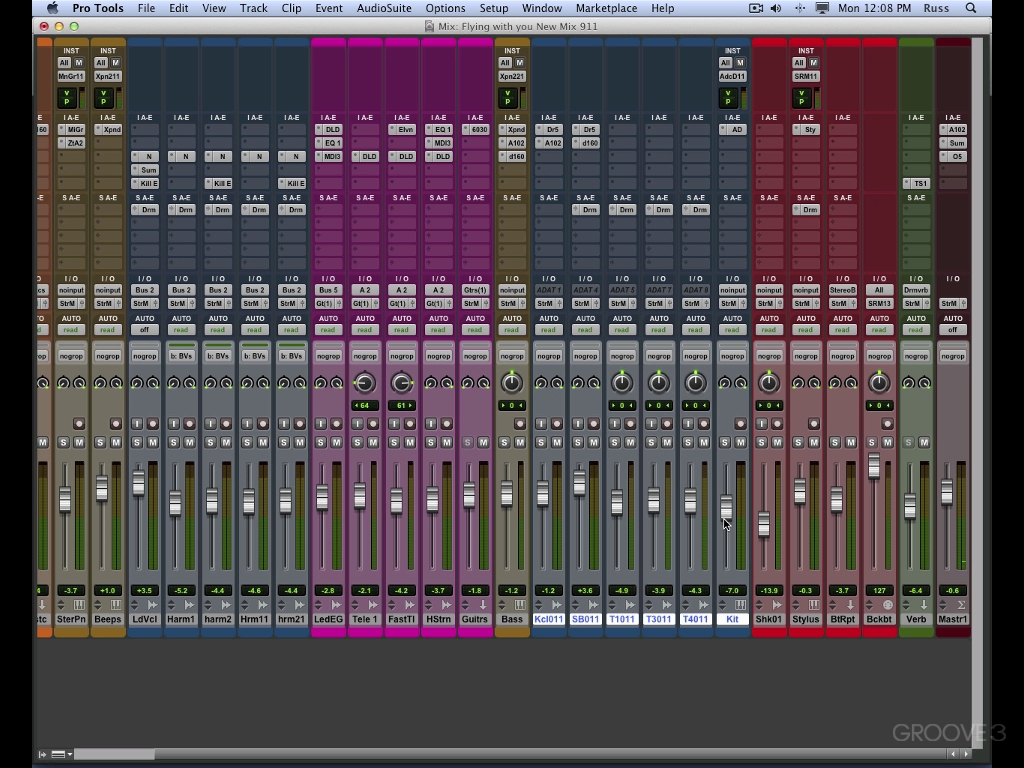Open the Setup menu
The width and height of the screenshot is (1024, 768).
(494, 8)
